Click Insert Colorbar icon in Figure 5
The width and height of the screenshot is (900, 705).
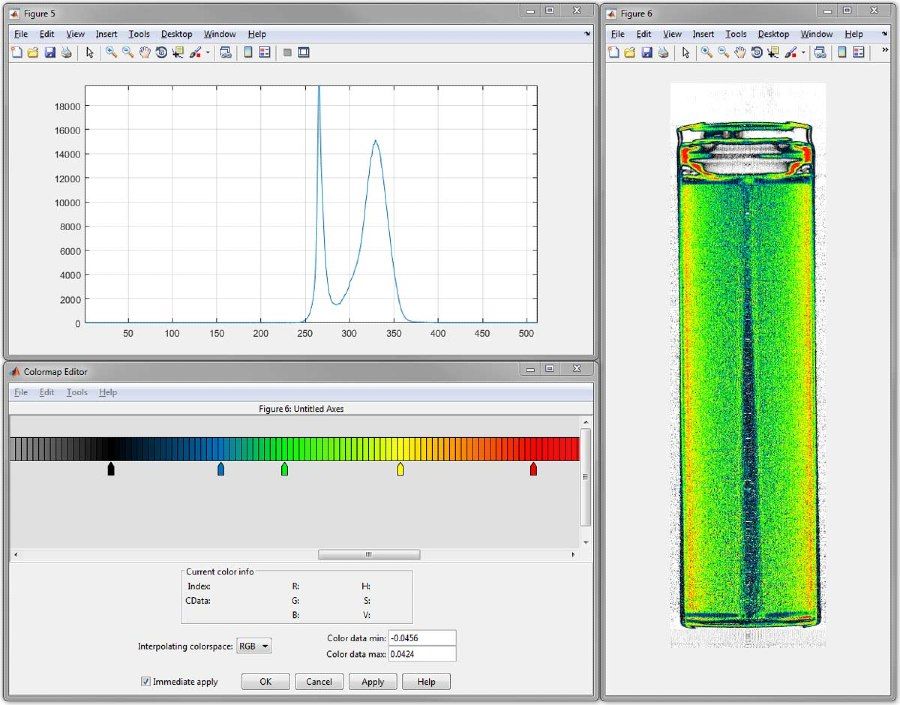click(x=248, y=53)
